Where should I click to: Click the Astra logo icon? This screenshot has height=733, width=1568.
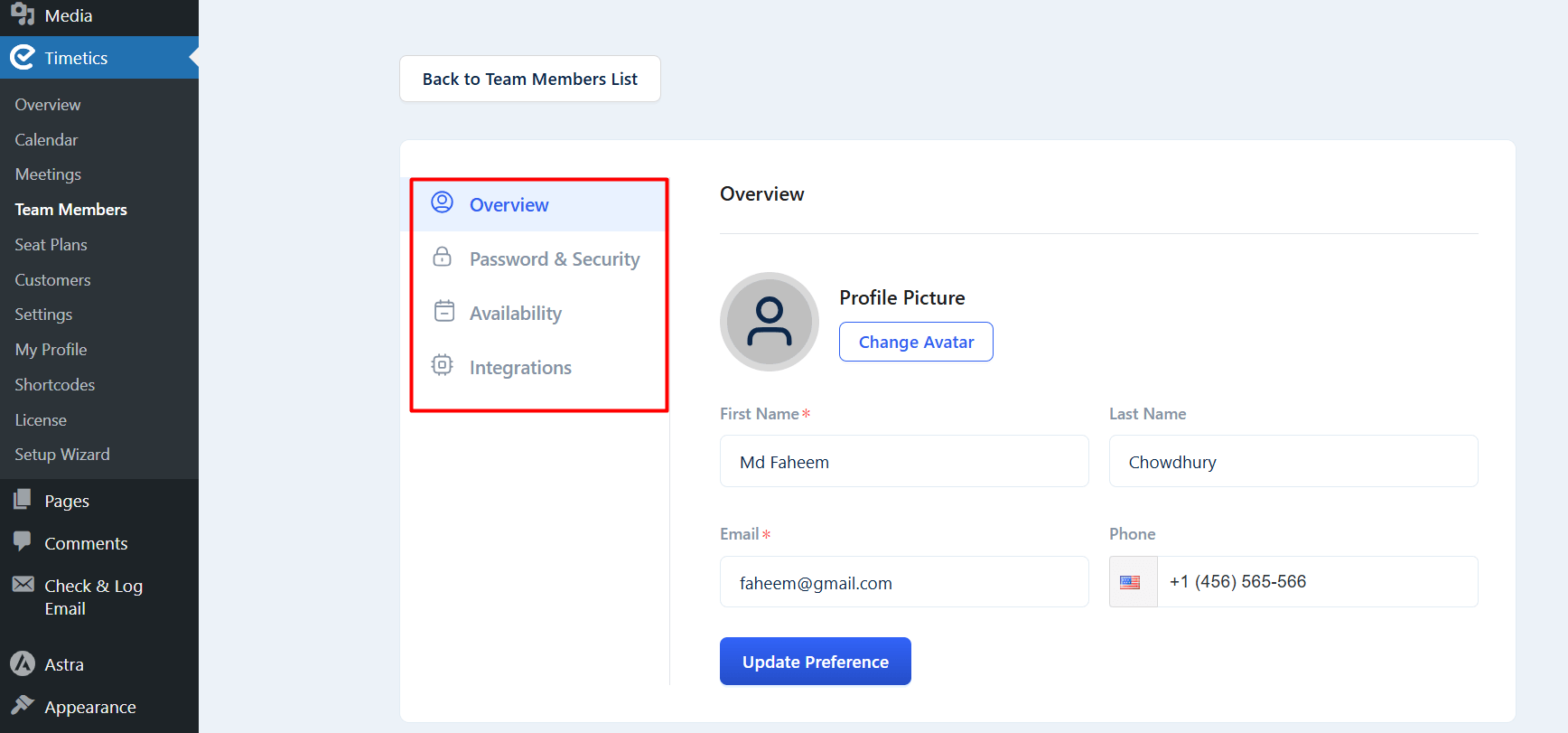[23, 663]
